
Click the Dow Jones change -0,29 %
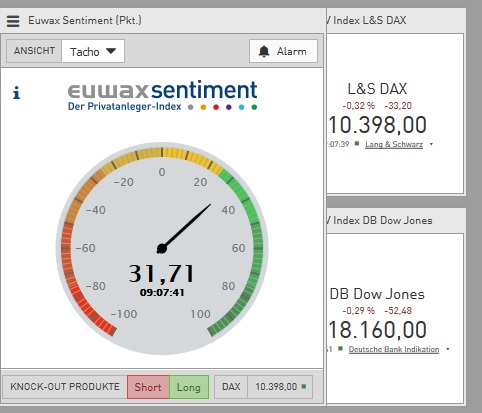tap(359, 311)
